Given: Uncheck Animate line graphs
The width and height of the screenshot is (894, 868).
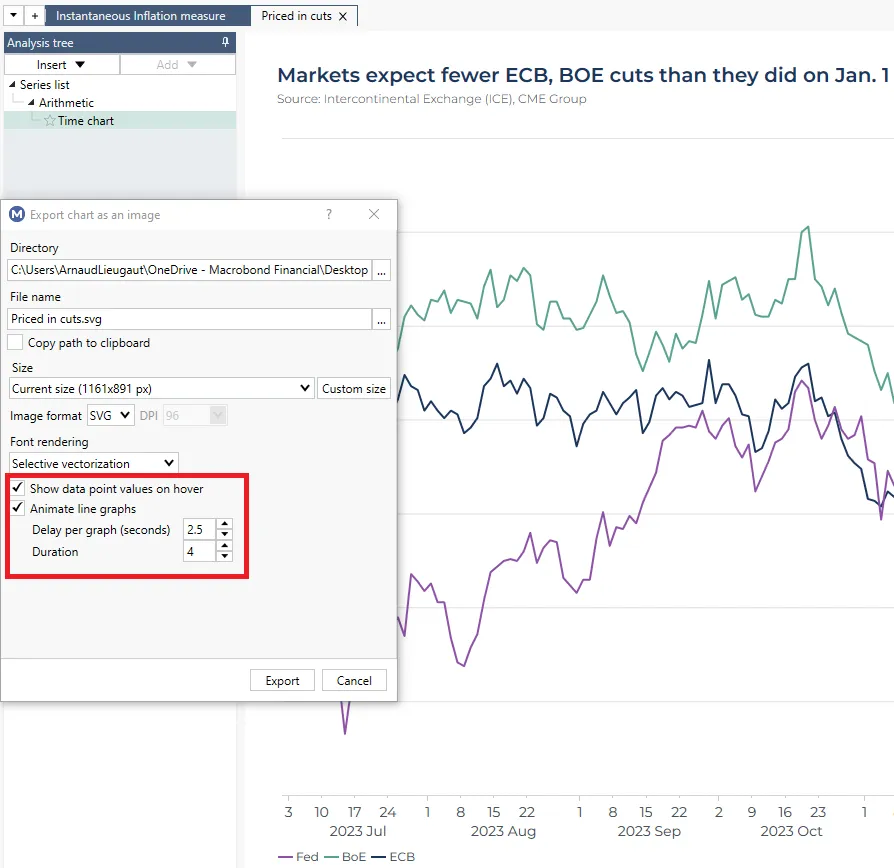Looking at the screenshot, I should click(18, 508).
